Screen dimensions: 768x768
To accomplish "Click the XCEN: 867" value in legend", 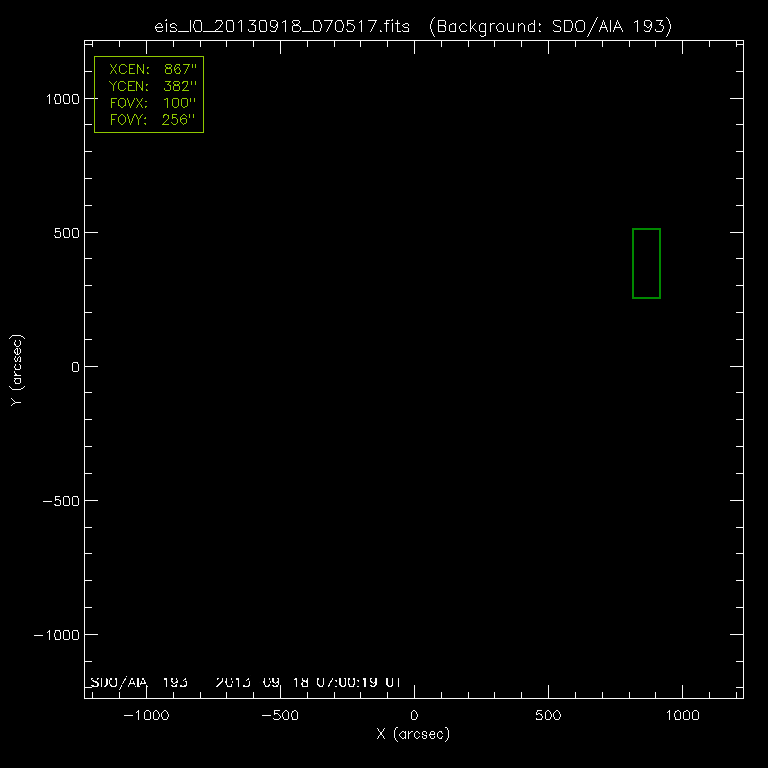I will pos(149,72).
